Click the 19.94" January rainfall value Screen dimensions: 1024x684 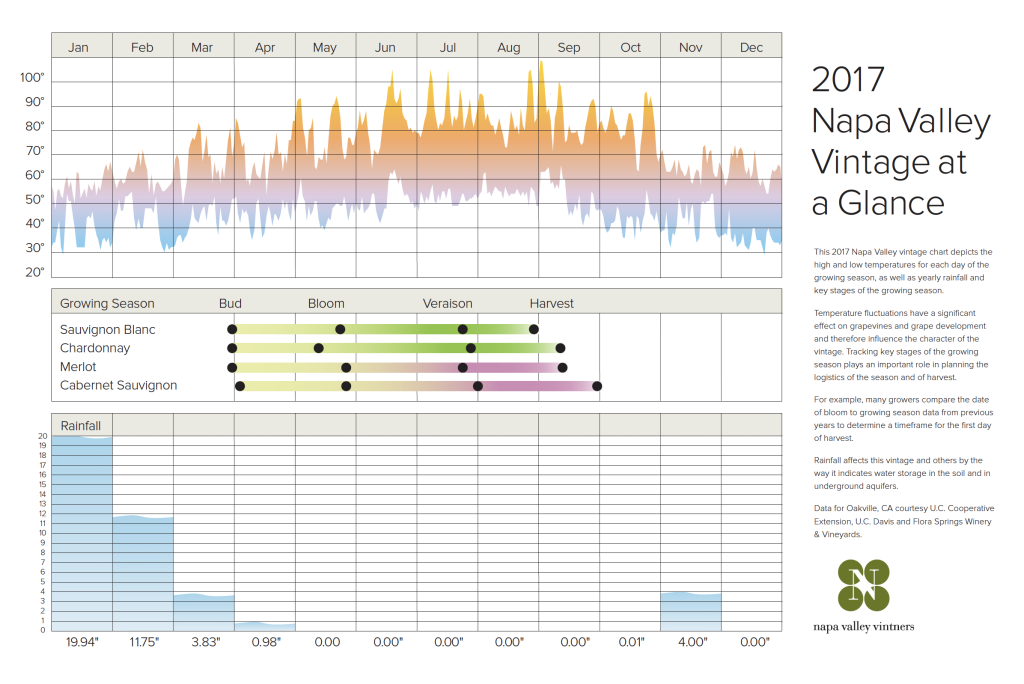coord(81,642)
